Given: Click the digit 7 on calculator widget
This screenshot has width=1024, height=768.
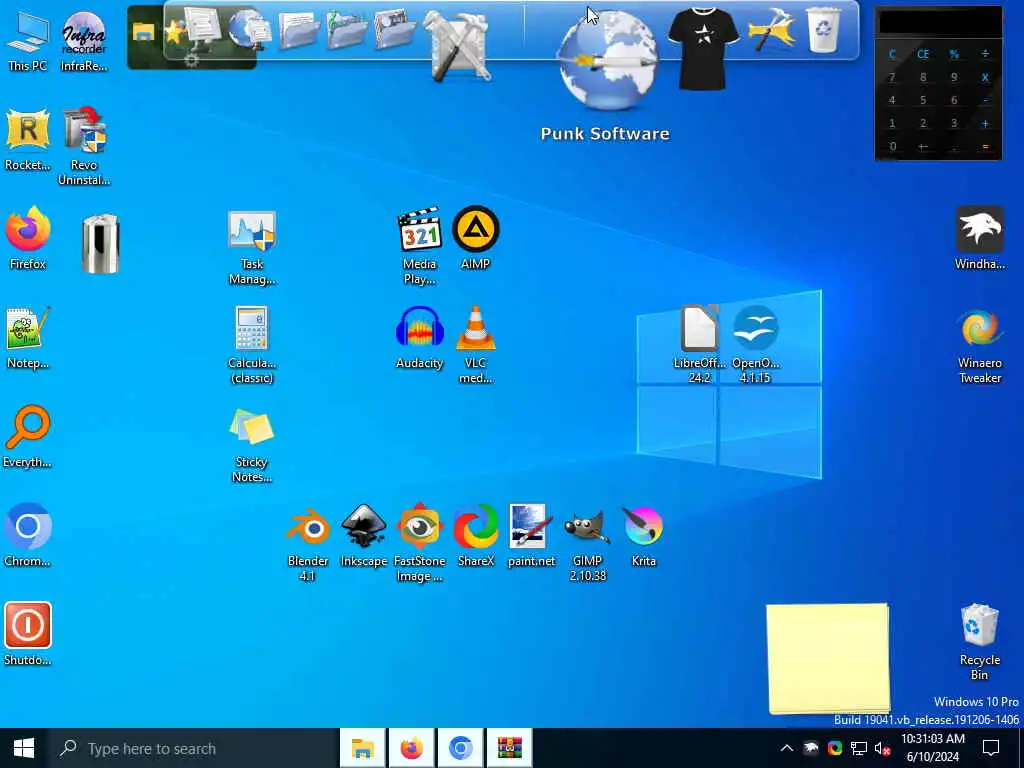Looking at the screenshot, I should (x=892, y=78).
